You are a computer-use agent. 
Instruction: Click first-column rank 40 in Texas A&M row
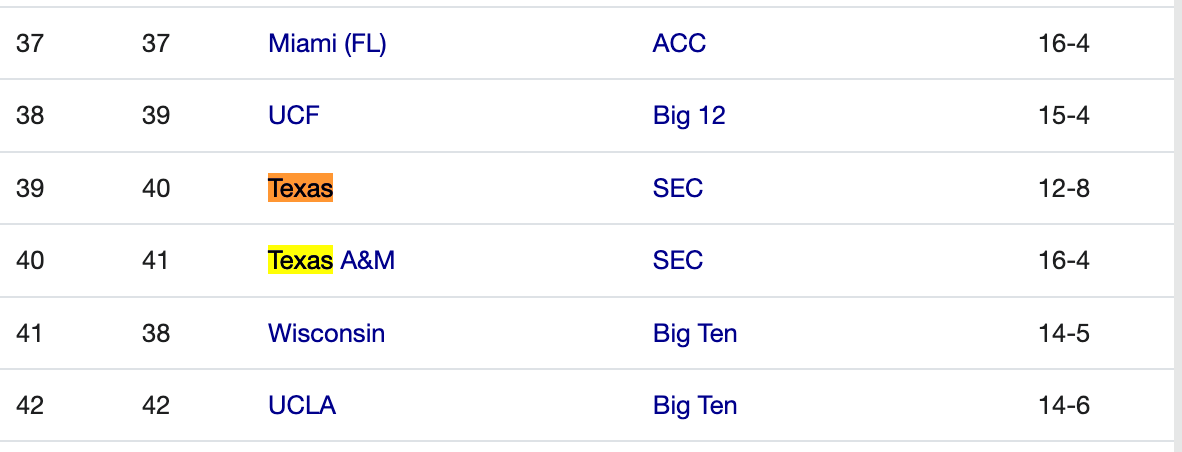[x=30, y=261]
